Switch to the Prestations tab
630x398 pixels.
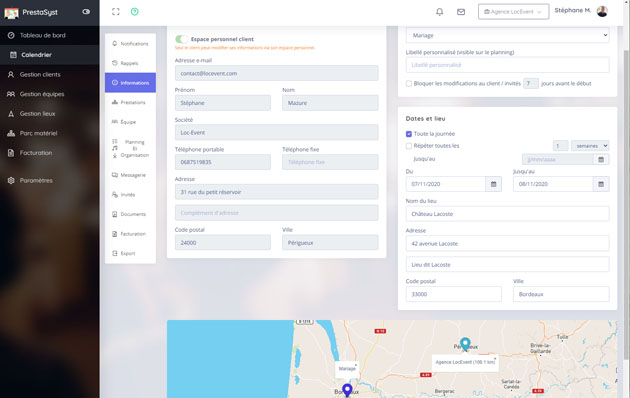coord(130,102)
